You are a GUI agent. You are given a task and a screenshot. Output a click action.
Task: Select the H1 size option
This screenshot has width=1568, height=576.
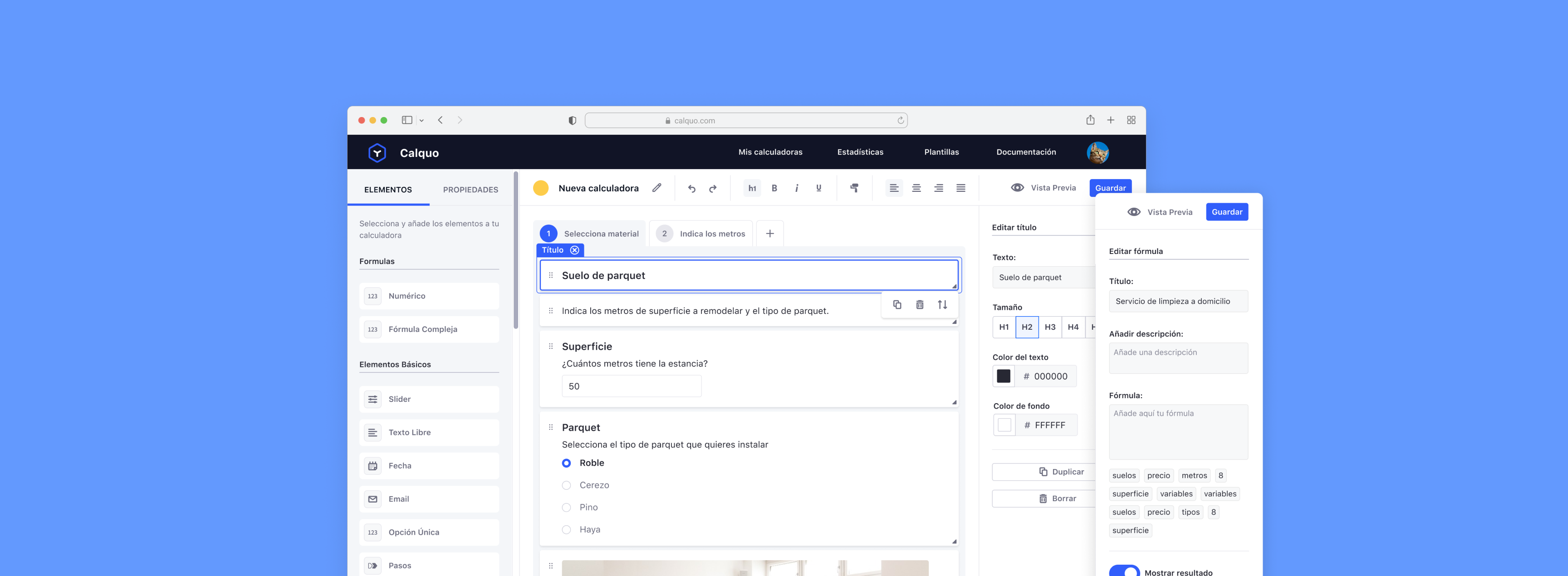(x=1004, y=327)
